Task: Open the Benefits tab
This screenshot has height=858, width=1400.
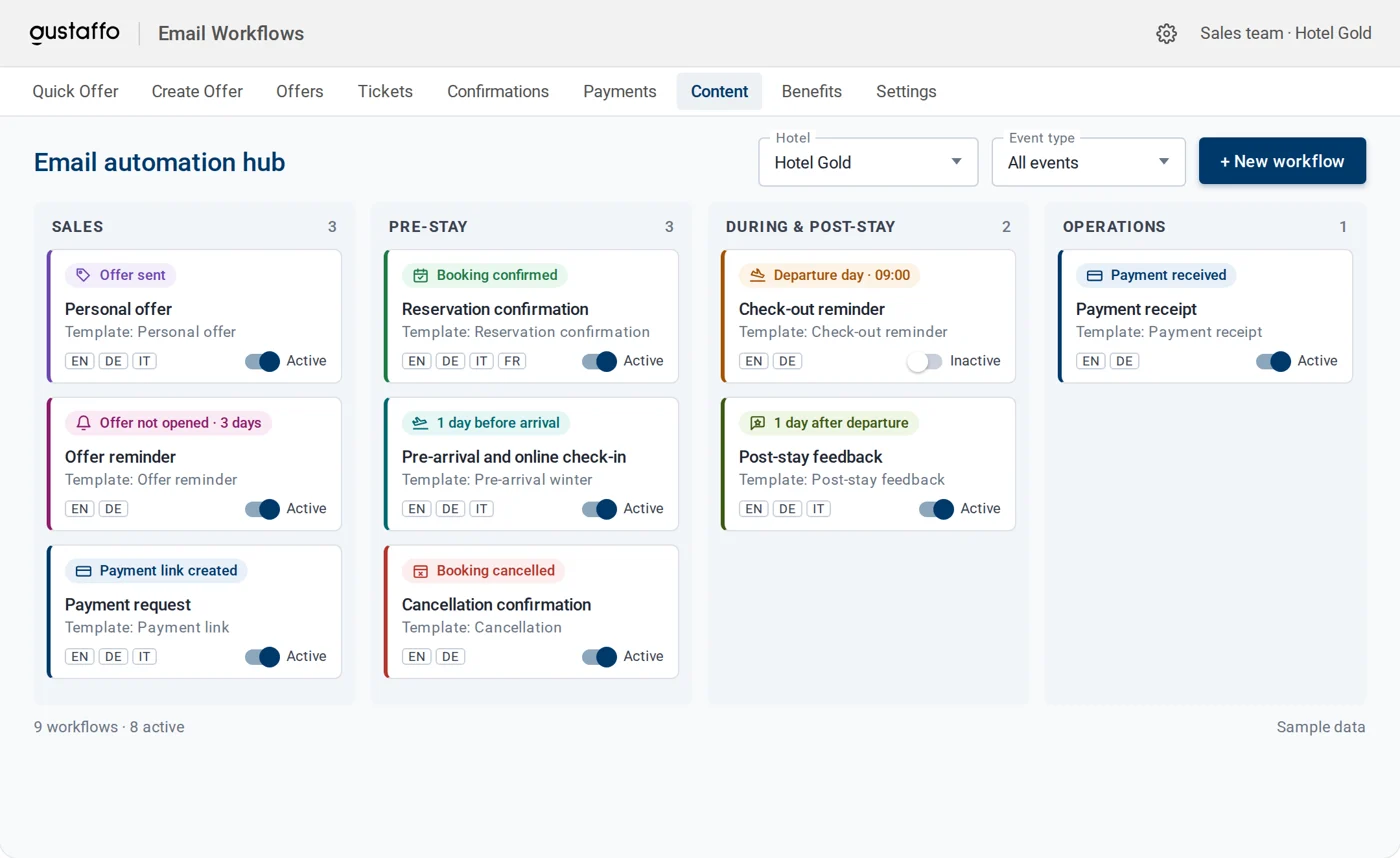Action: [x=812, y=91]
